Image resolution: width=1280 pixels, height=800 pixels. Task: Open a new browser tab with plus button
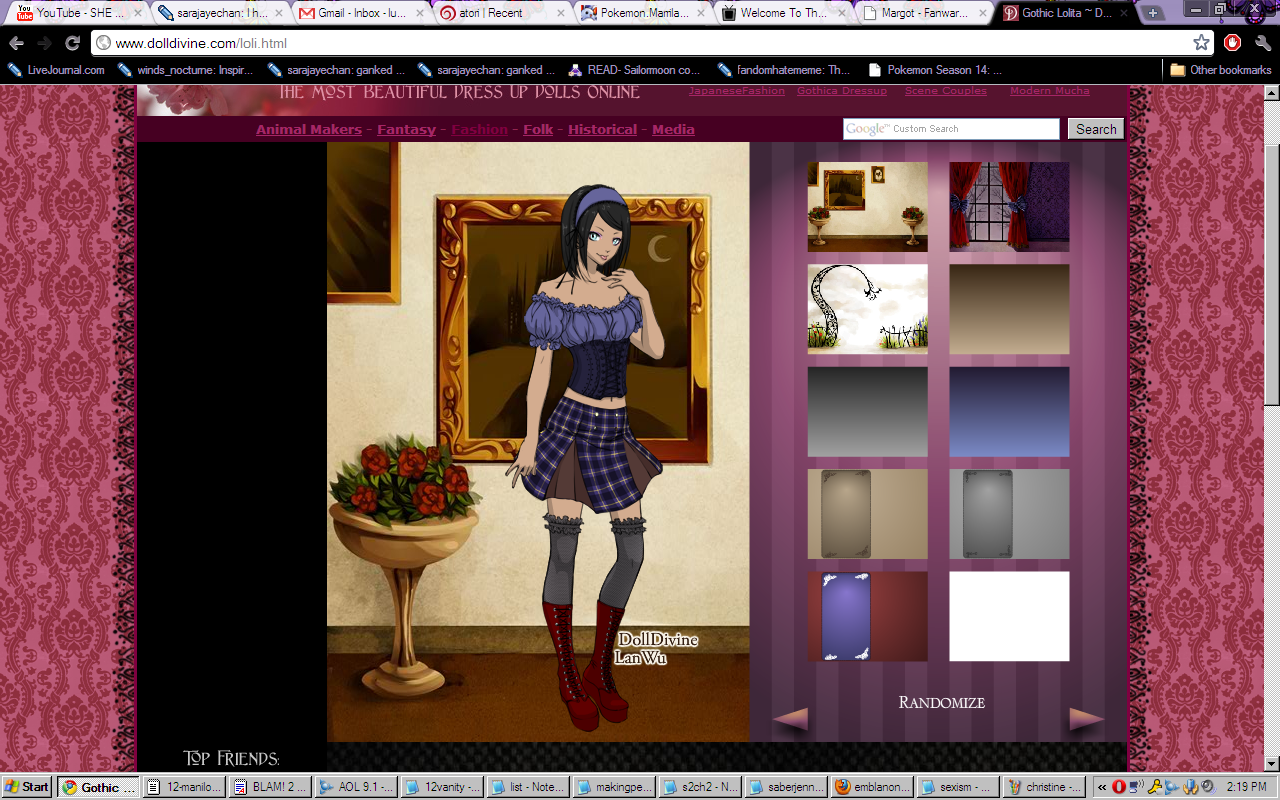(x=1153, y=13)
